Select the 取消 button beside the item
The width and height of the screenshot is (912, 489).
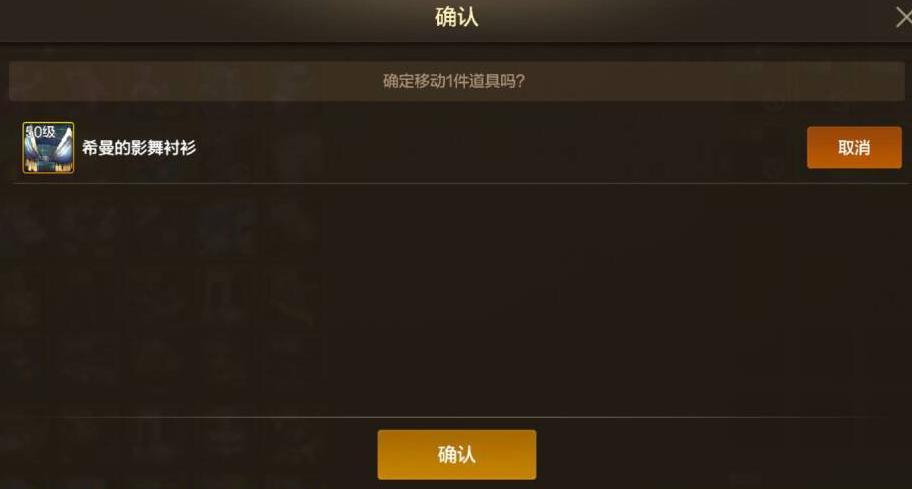854,148
